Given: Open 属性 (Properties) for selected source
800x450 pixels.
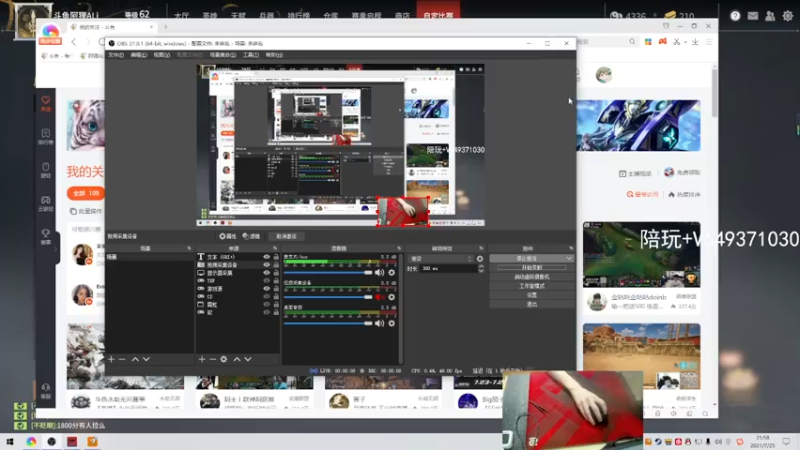Looking at the screenshot, I should point(228,236).
